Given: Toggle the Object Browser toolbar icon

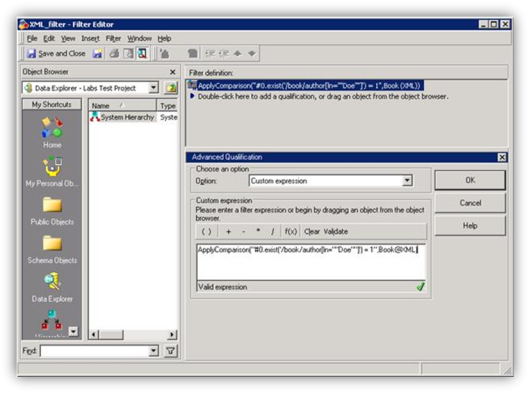Looking at the screenshot, I should (142, 53).
